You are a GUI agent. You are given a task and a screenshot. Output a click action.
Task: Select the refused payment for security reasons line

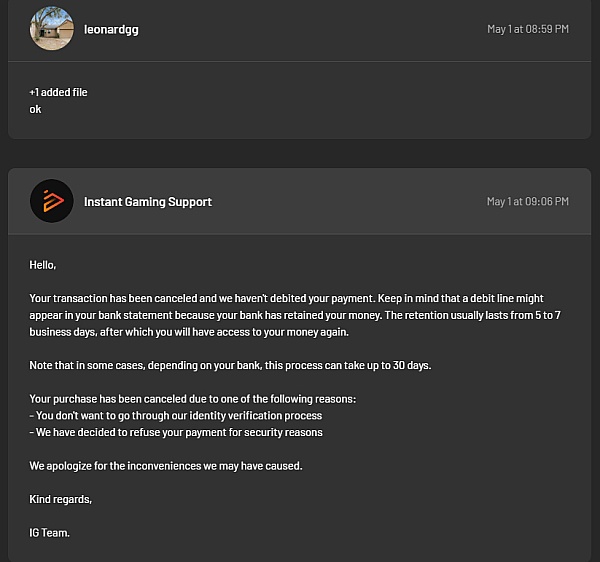pos(176,433)
